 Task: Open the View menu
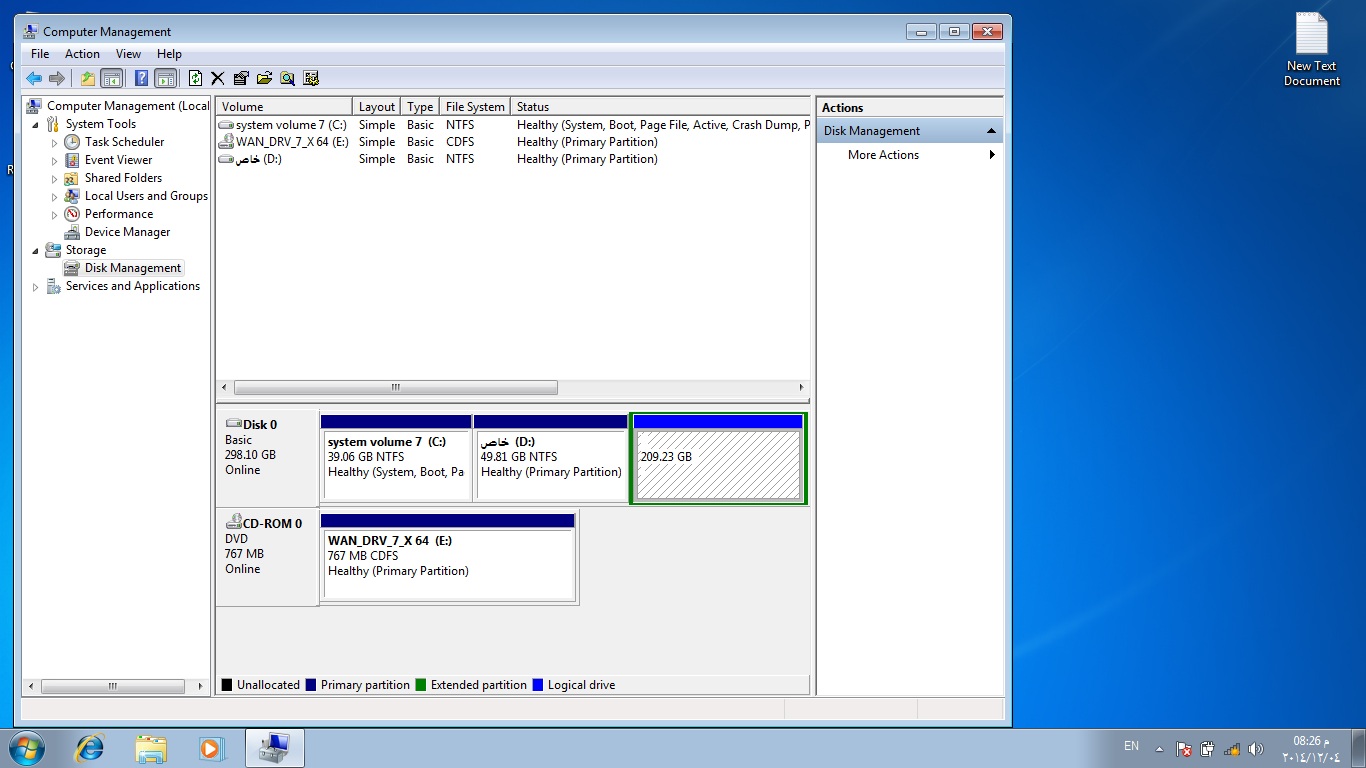(128, 54)
